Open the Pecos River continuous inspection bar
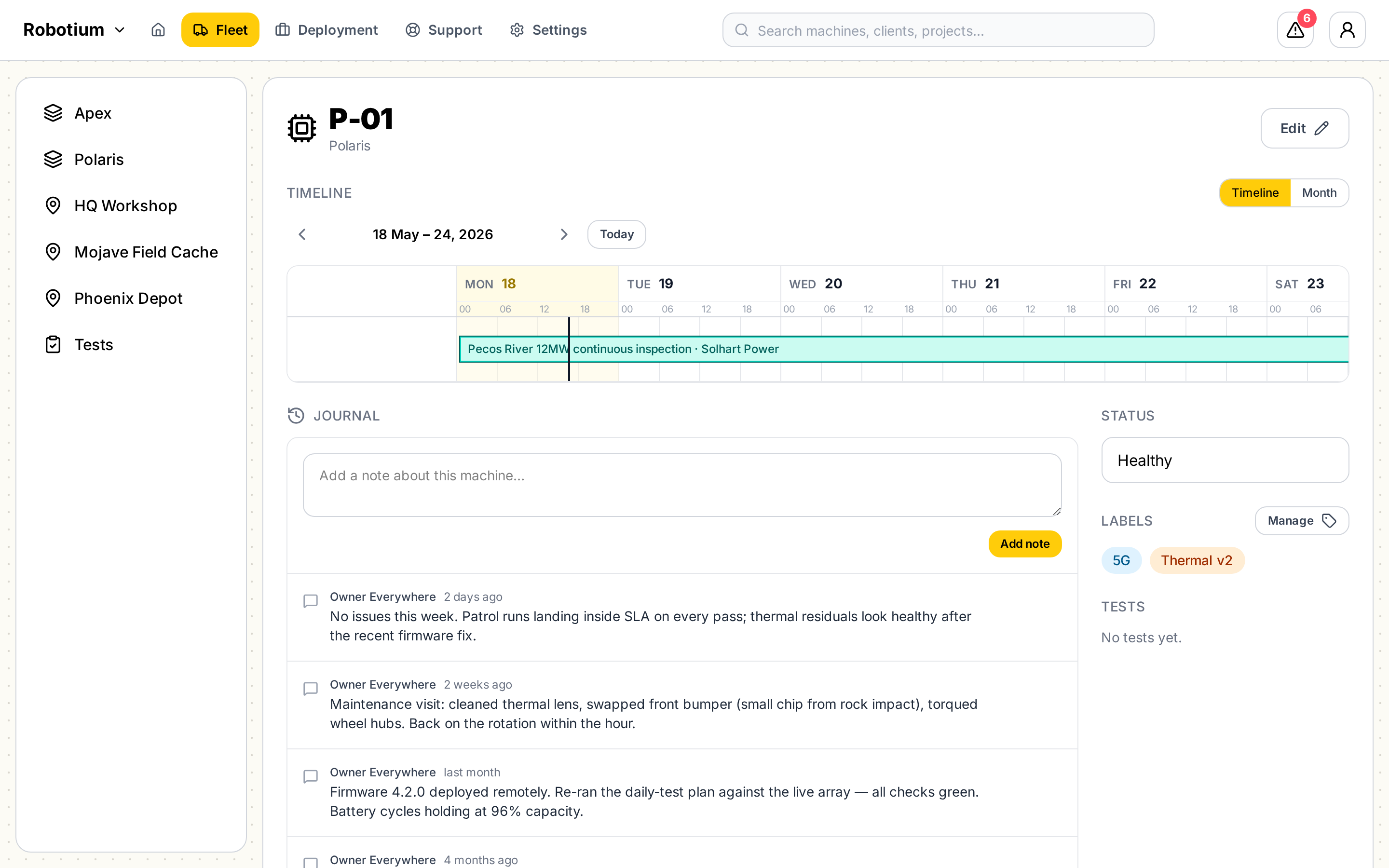 point(903,349)
